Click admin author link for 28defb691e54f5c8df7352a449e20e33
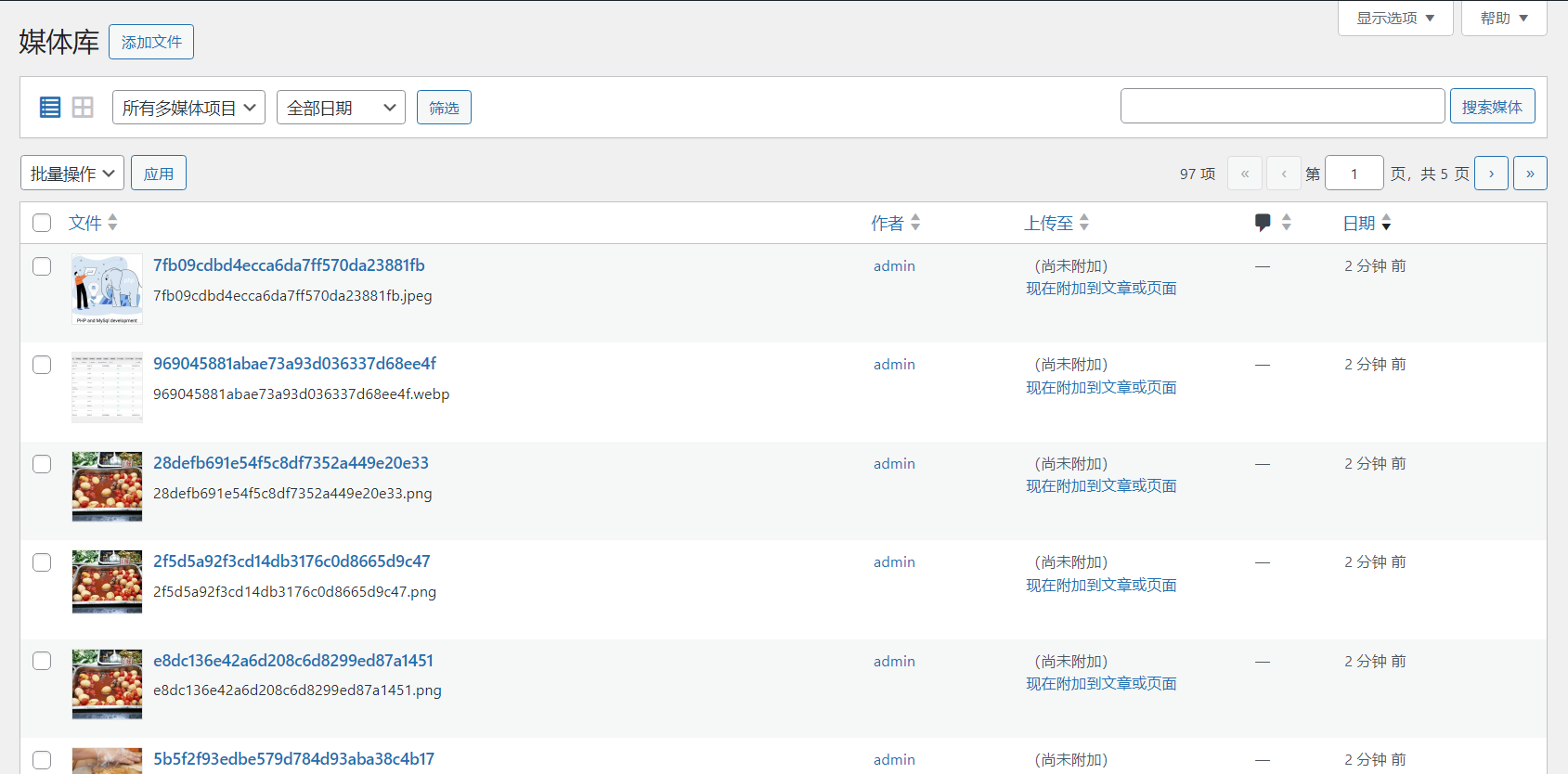The width and height of the screenshot is (1568, 774). pos(894,464)
